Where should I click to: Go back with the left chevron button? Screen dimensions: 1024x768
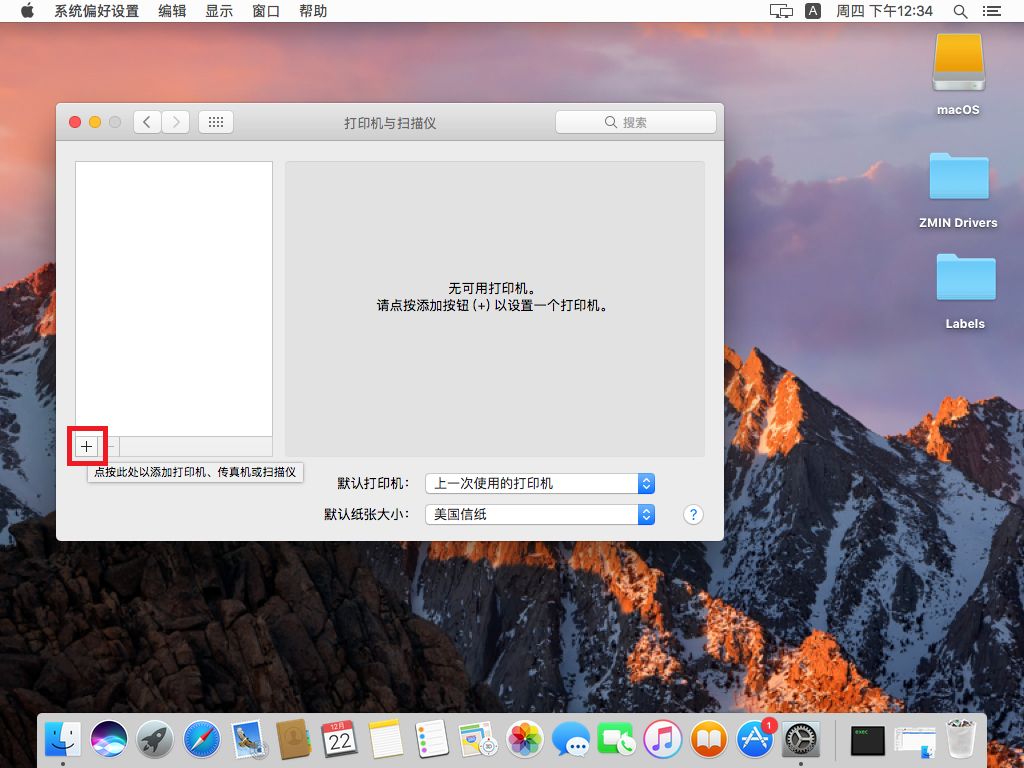(x=148, y=122)
